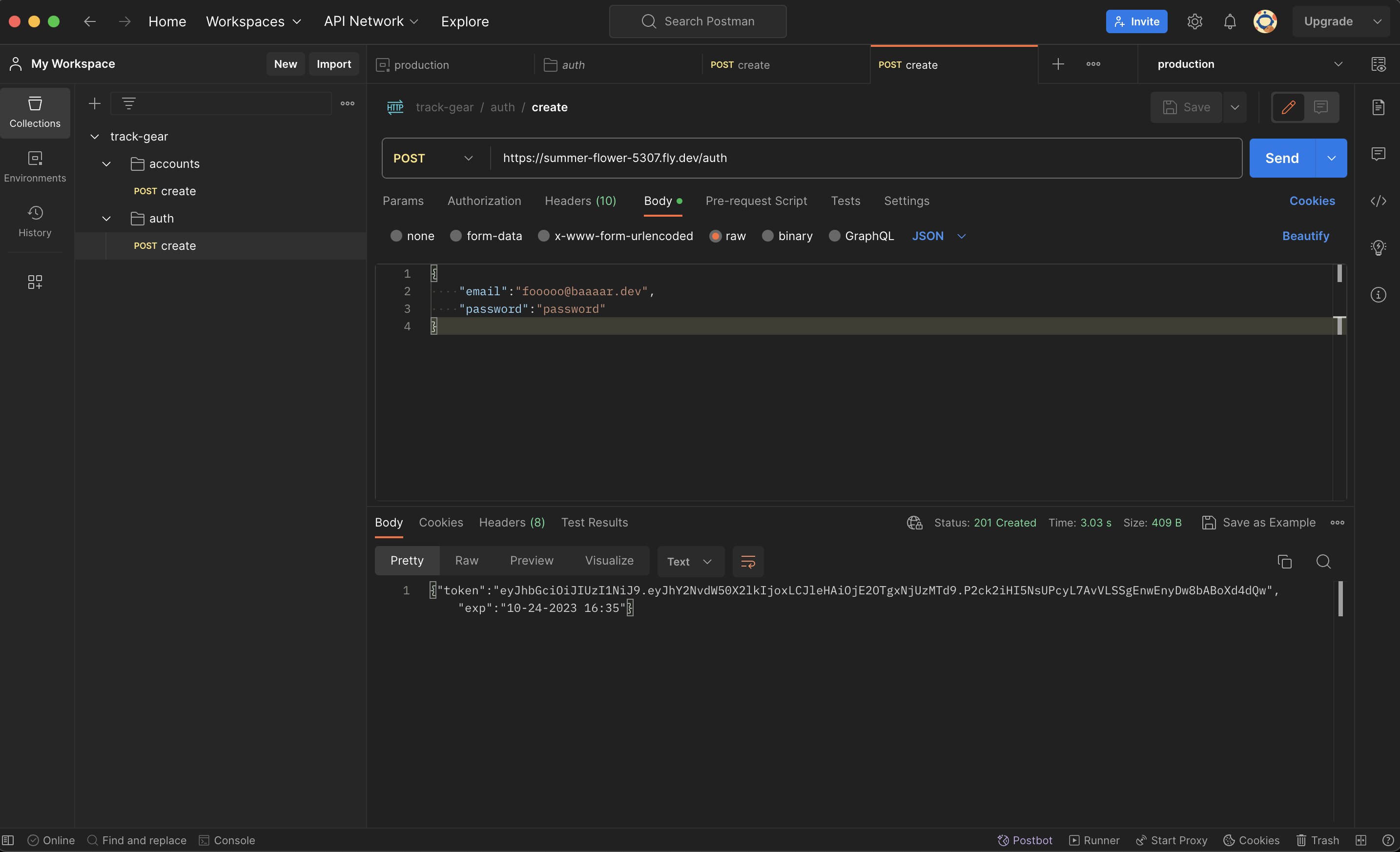
Task: Click the Search Postman box
Action: 697,21
